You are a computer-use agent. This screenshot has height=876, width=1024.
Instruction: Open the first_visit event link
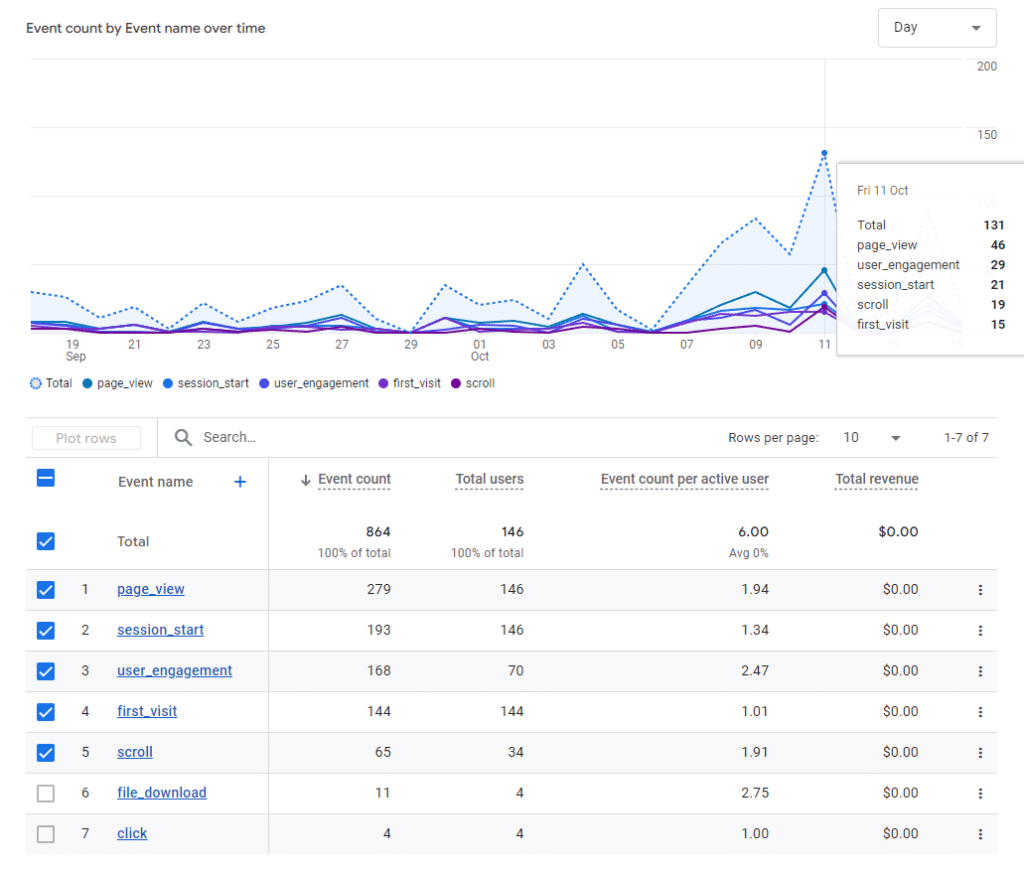[147, 712]
